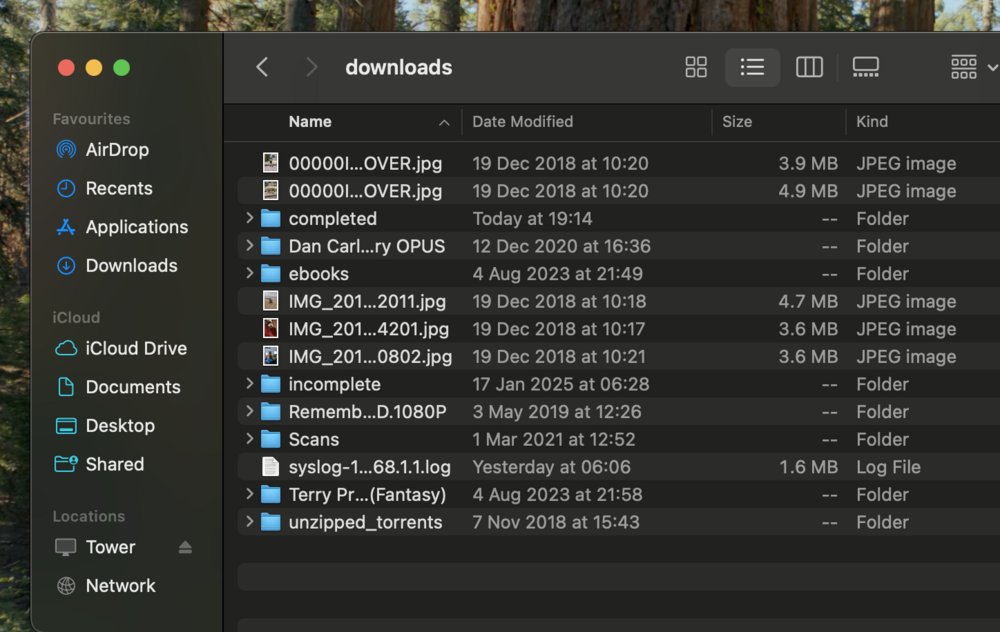Click the Rememb...D.1080P folder name
Viewport: 1000px width, 632px height.
[367, 412]
